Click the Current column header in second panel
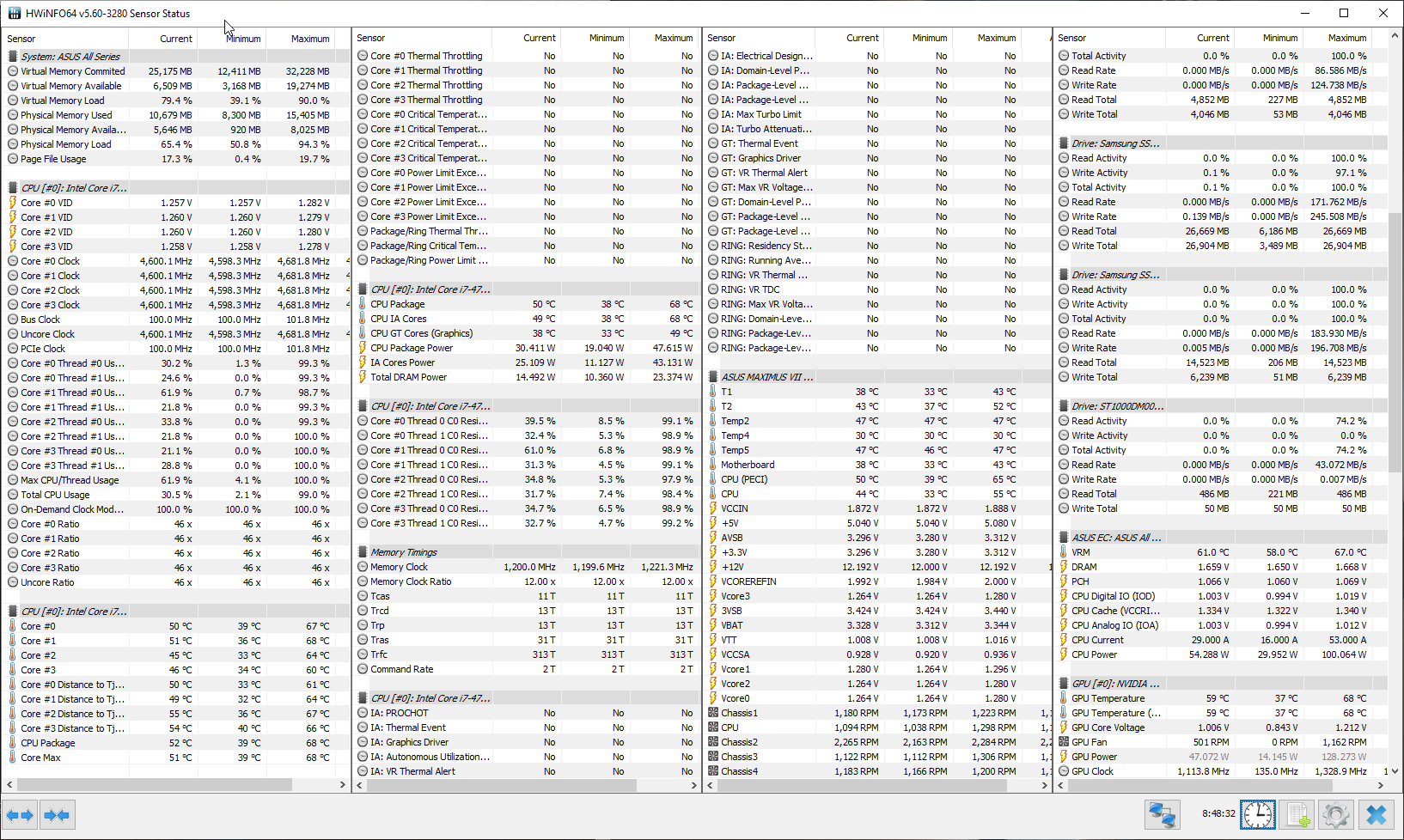The image size is (1404, 840). coord(539,38)
